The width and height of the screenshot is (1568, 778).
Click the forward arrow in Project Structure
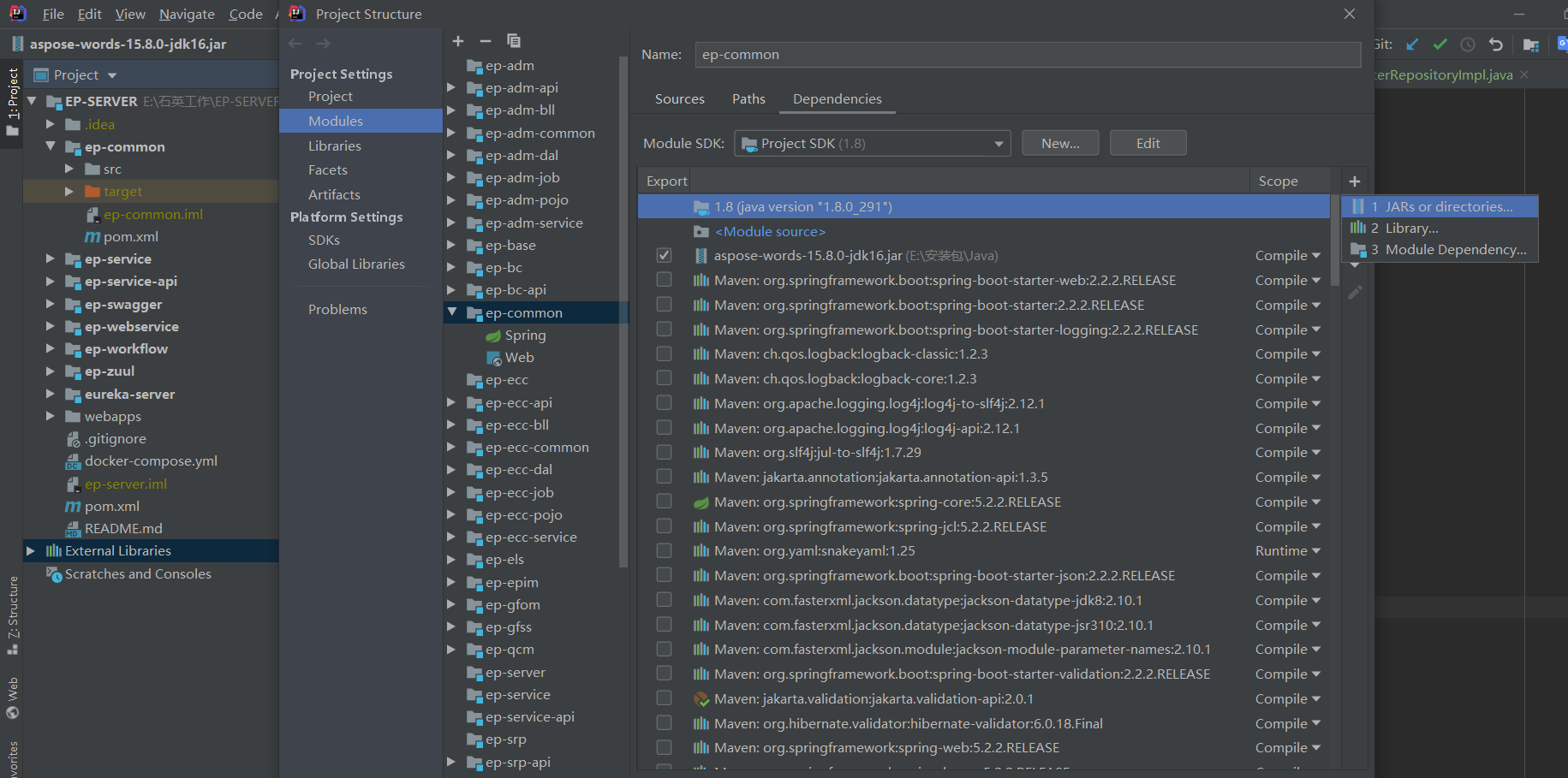(x=323, y=44)
